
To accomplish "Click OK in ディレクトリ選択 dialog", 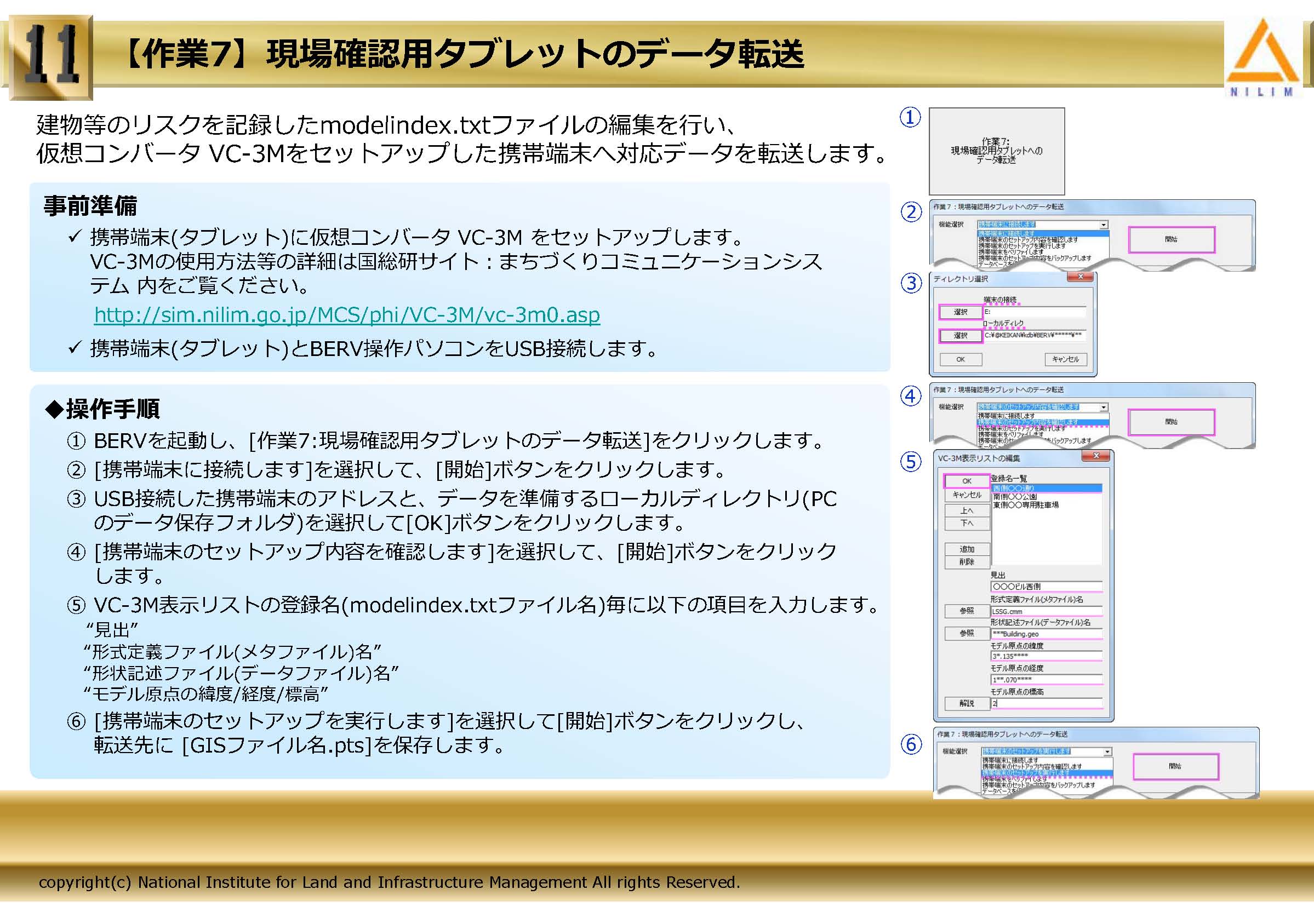I will tap(962, 360).
